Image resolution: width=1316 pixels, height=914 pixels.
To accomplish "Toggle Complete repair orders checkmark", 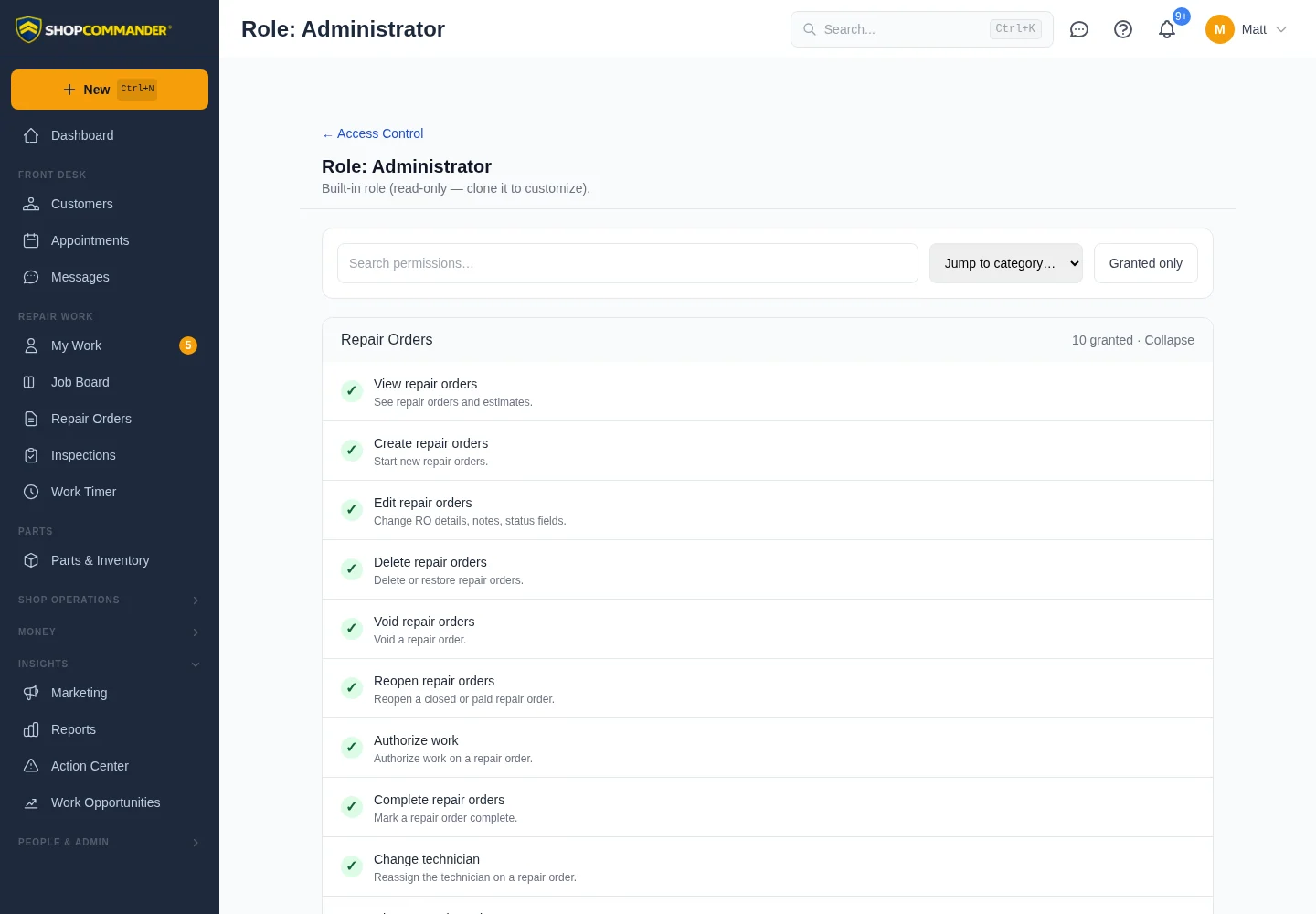I will click(x=352, y=807).
